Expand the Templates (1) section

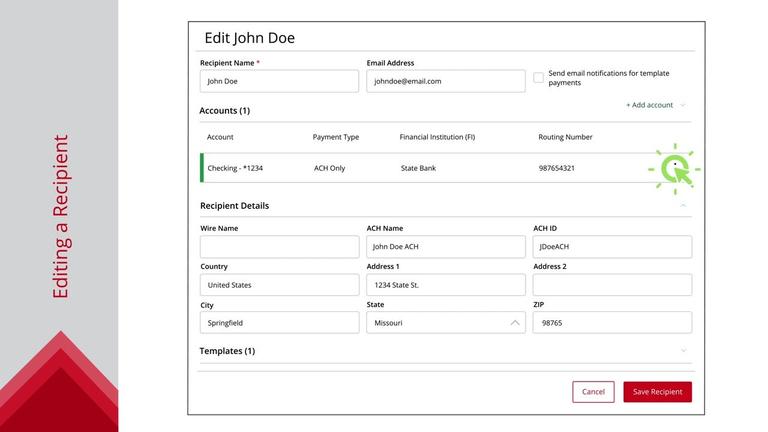[x=684, y=351]
